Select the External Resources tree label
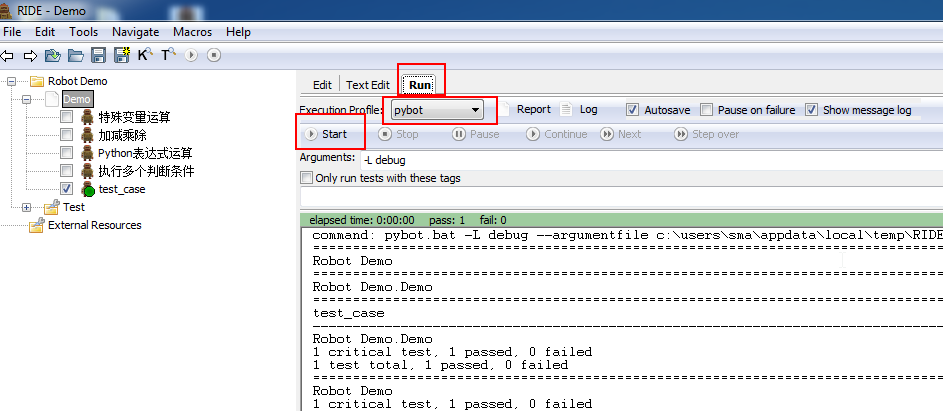Image resolution: width=943 pixels, height=411 pixels. pos(94,225)
